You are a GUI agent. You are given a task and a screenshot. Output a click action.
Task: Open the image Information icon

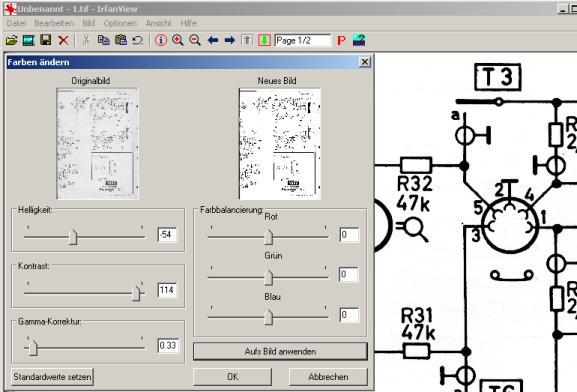pos(161,40)
